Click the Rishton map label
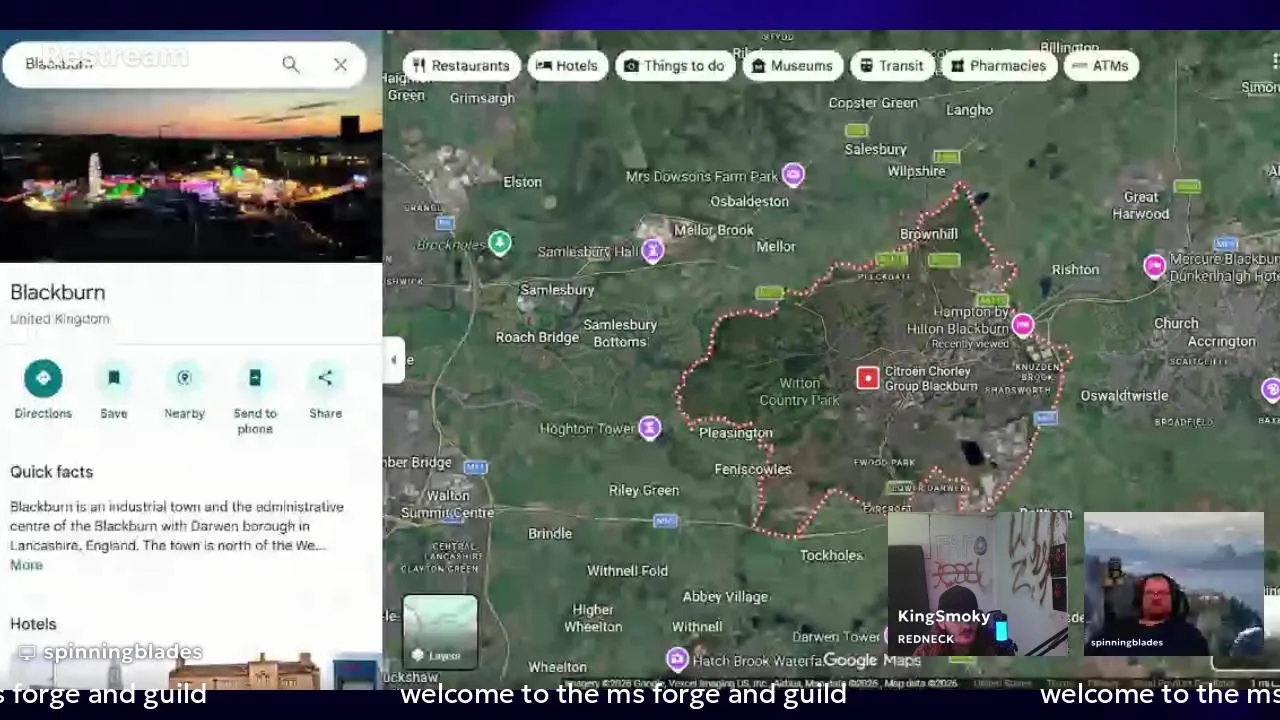 pos(1075,269)
